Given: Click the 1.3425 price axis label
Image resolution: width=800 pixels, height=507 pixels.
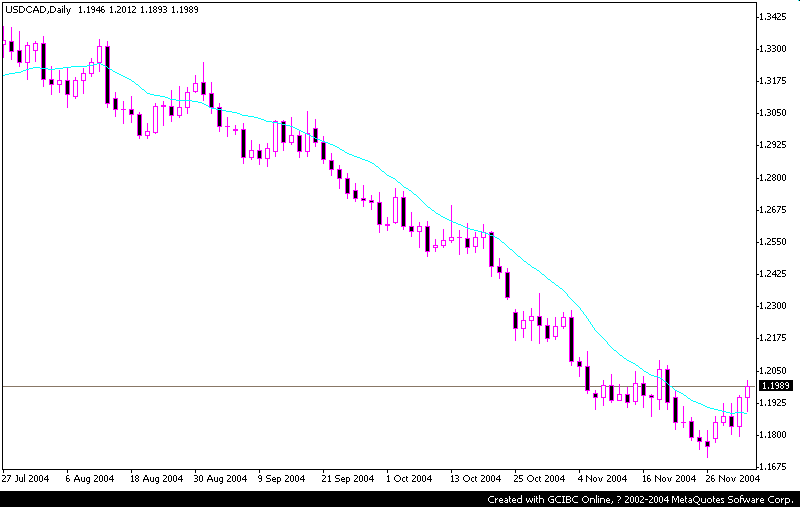Looking at the screenshot, I should [x=772, y=17].
